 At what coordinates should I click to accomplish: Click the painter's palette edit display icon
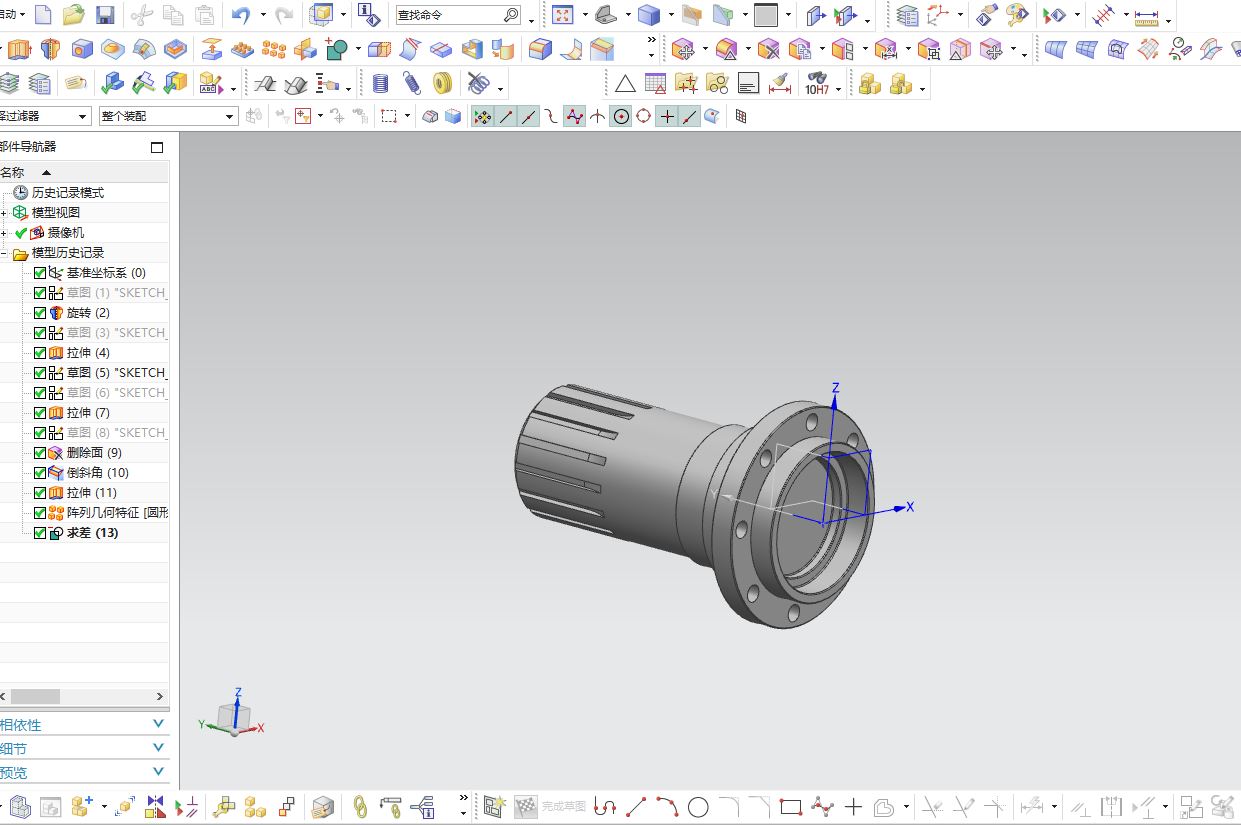pos(1018,15)
